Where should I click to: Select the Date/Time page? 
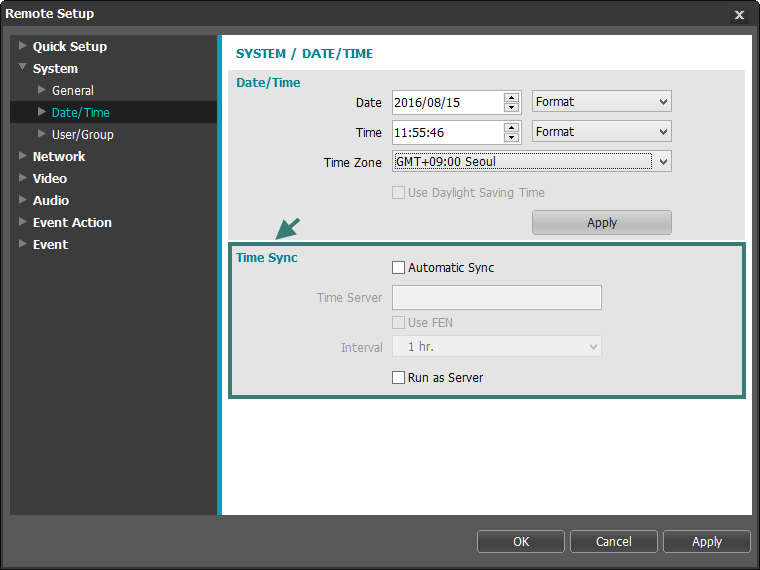(80, 112)
